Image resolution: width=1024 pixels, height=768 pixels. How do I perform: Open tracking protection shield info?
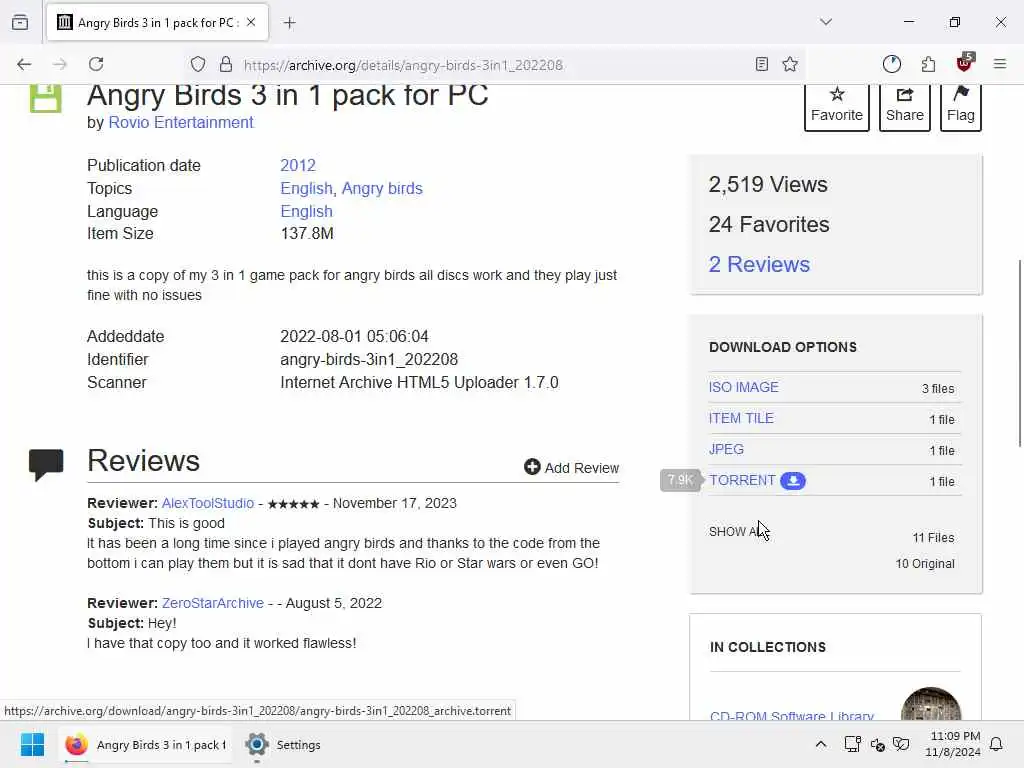pos(198,64)
